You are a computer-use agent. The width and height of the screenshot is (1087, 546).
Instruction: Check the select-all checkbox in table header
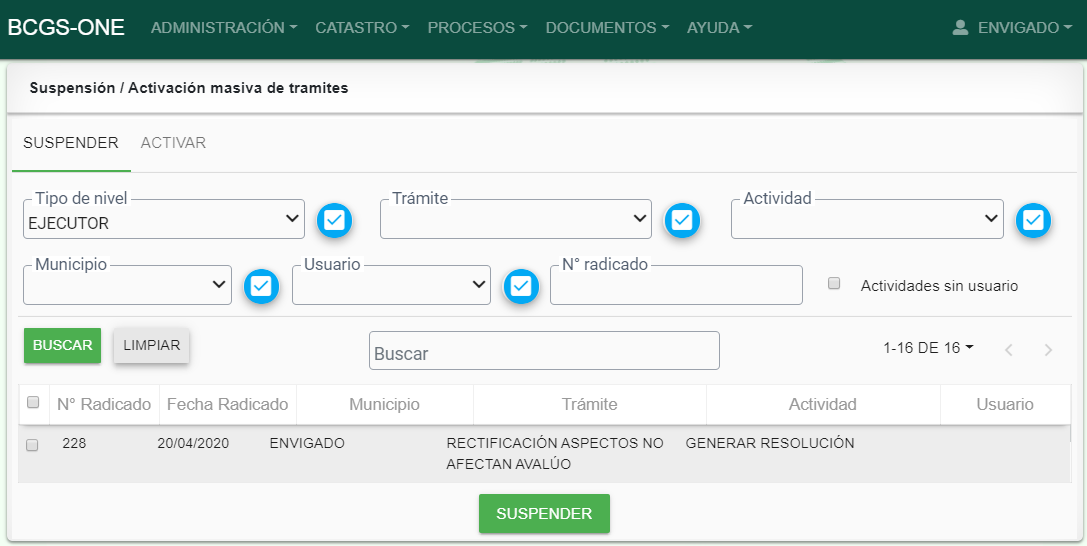[33, 403]
